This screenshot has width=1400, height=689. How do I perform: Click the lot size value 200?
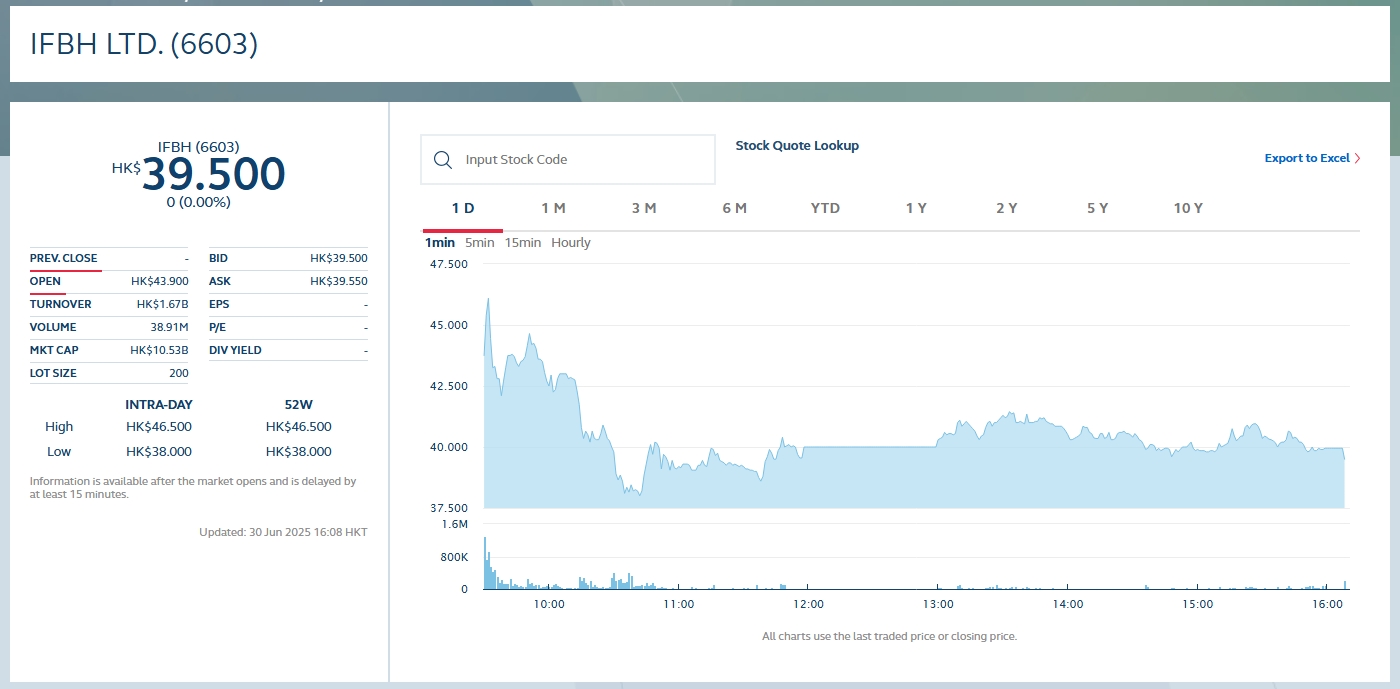click(x=179, y=373)
